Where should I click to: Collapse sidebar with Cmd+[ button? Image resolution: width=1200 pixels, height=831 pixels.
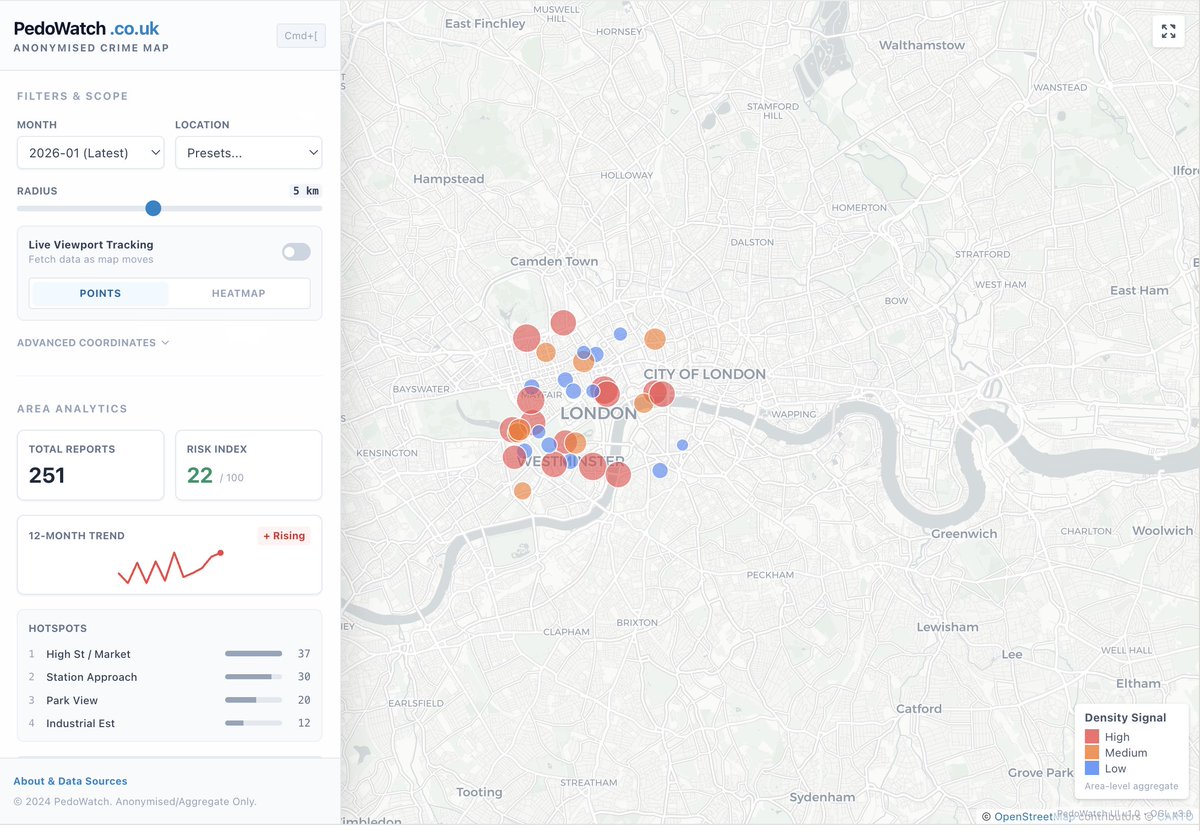click(x=301, y=36)
